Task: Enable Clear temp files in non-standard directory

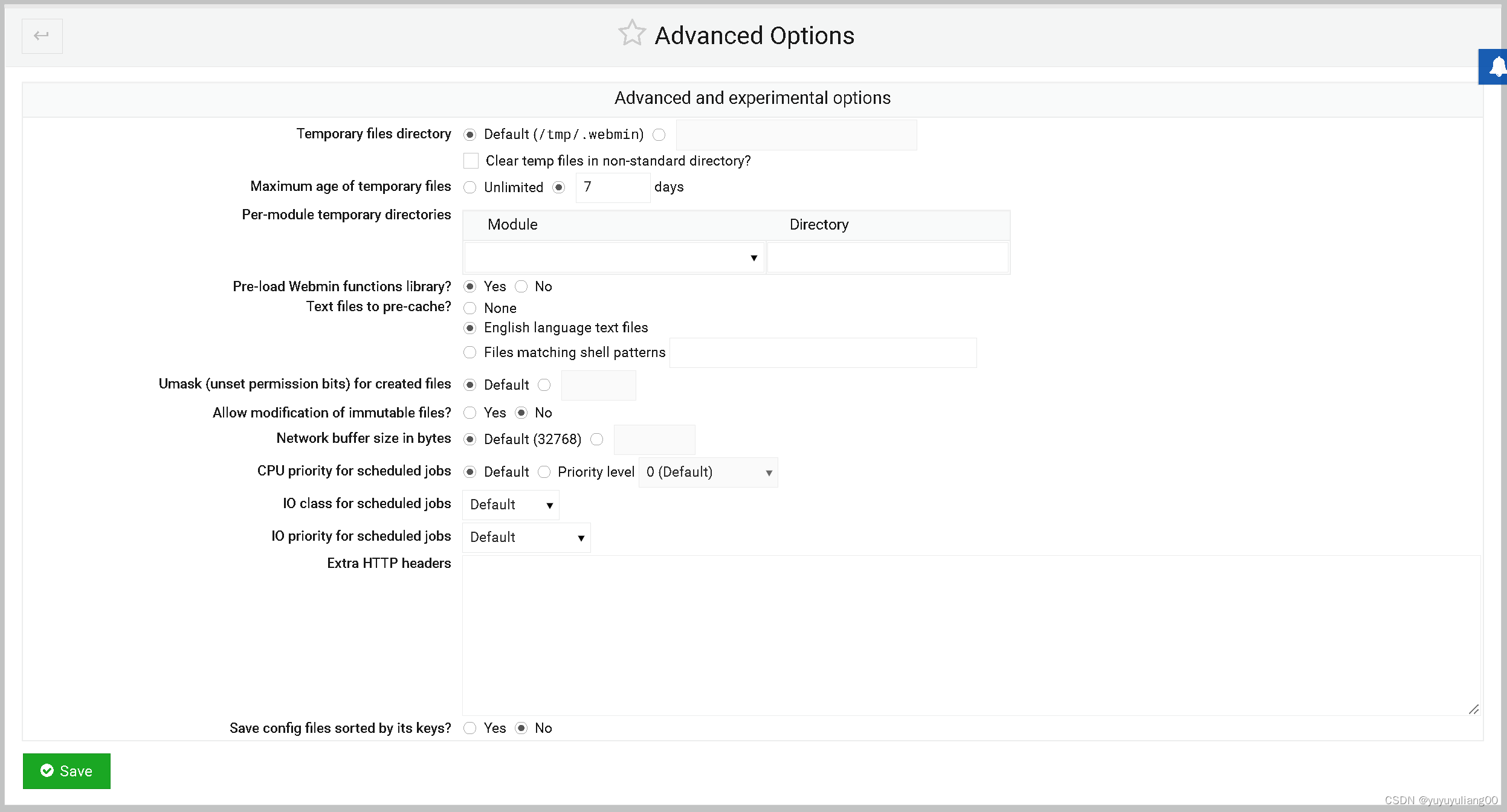Action: coord(471,160)
